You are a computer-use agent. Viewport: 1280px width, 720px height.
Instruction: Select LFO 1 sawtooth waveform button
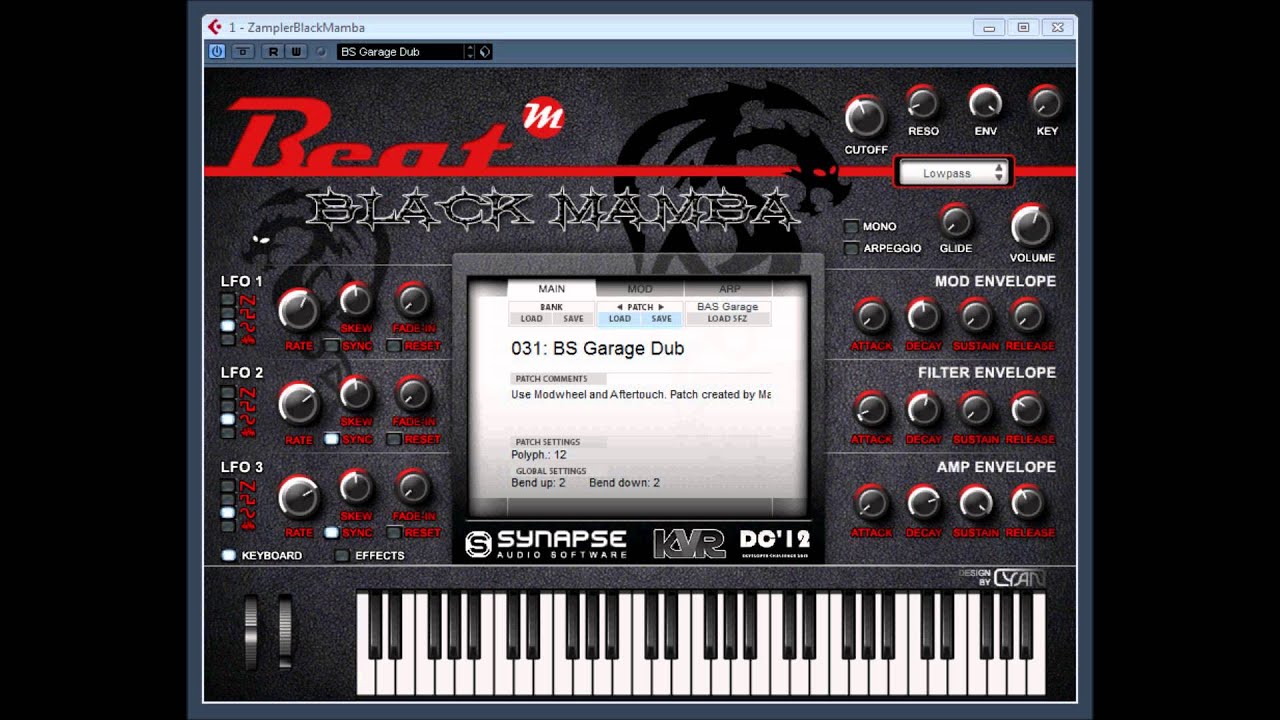(x=228, y=299)
